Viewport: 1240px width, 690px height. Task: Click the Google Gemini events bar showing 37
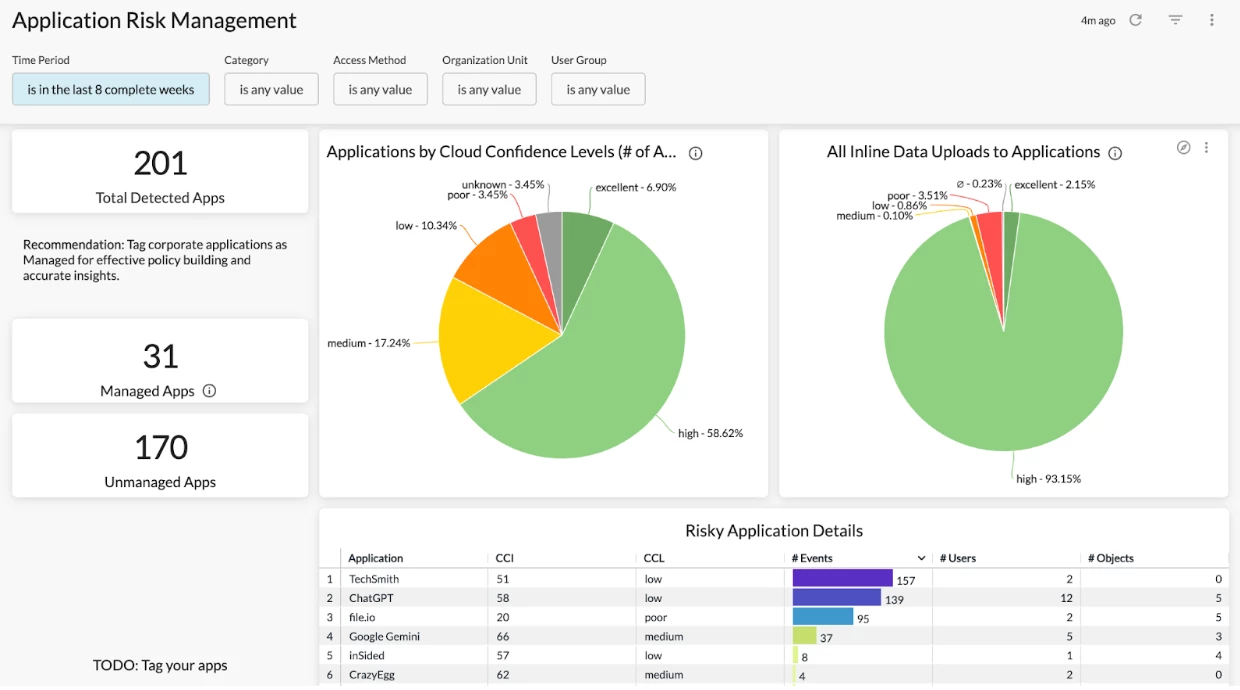[805, 636]
